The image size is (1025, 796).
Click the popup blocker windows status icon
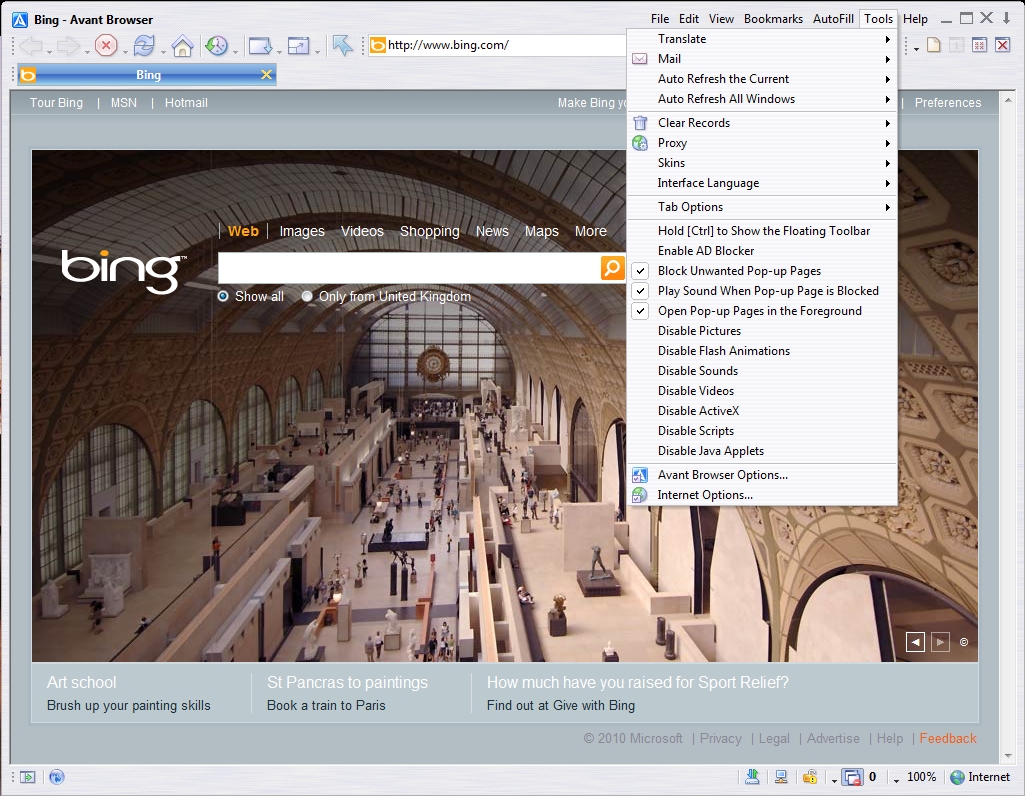click(x=852, y=777)
